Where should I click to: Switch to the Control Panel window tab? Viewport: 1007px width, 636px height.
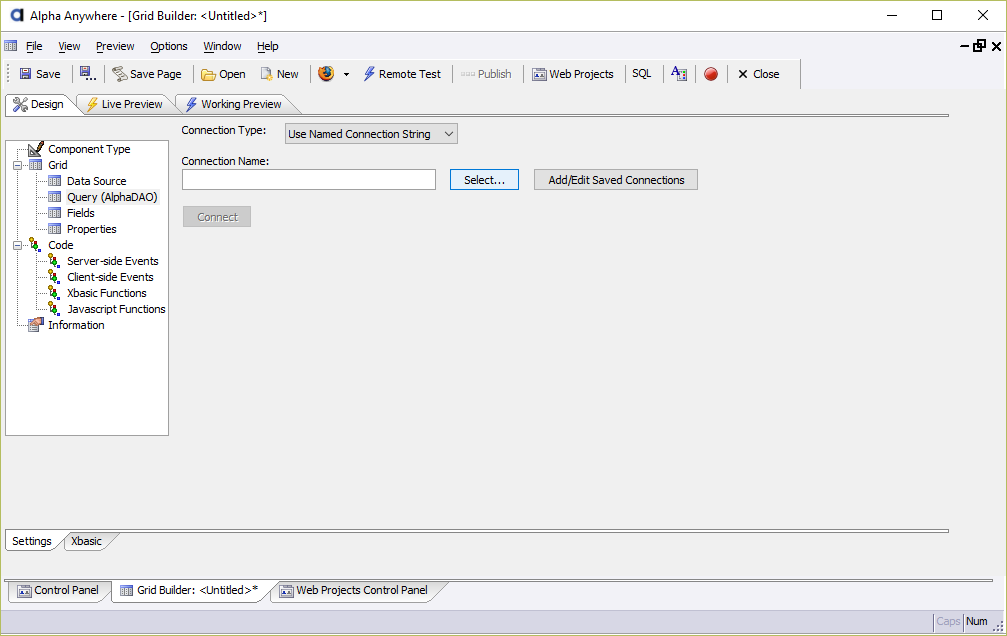coord(58,590)
